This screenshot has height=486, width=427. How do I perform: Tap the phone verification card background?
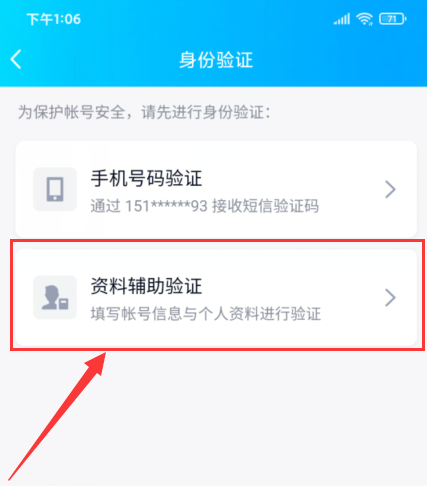click(x=216, y=189)
